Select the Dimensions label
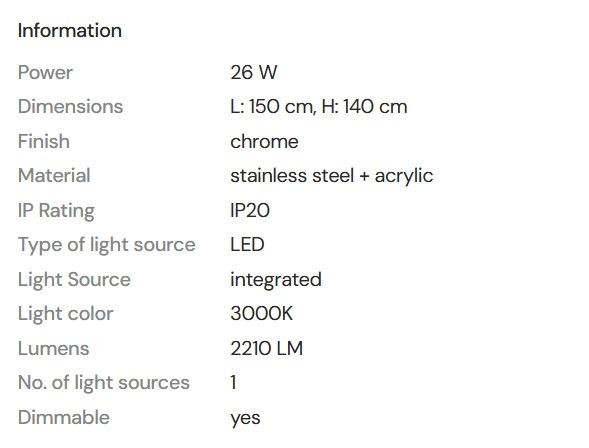 click(x=70, y=107)
